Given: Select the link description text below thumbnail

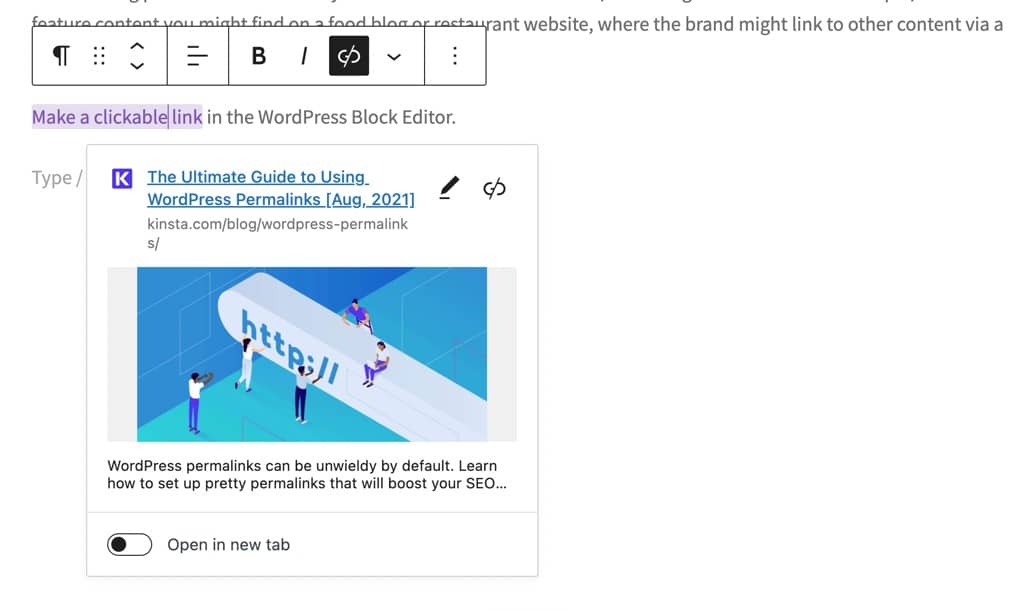Looking at the screenshot, I should pos(300,474).
